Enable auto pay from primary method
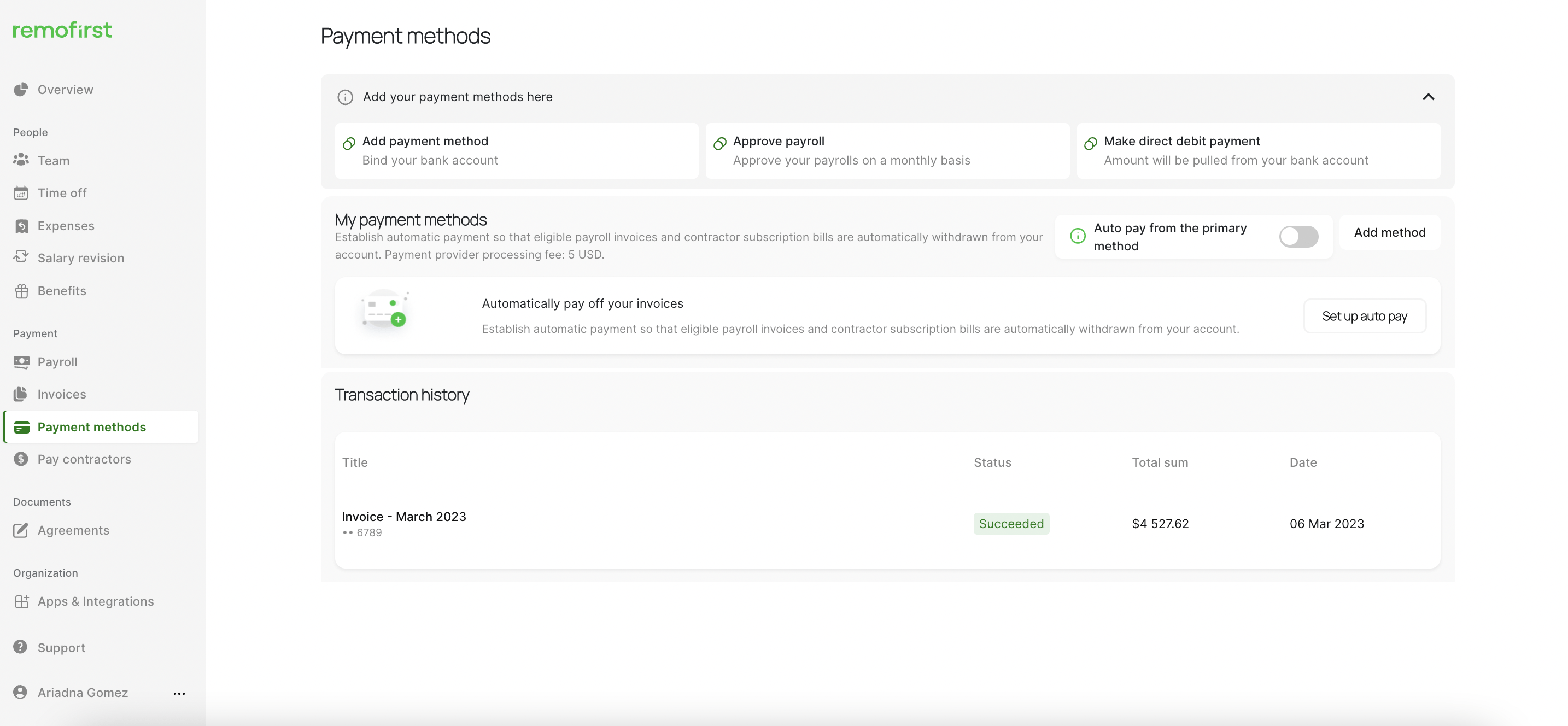 click(1298, 237)
